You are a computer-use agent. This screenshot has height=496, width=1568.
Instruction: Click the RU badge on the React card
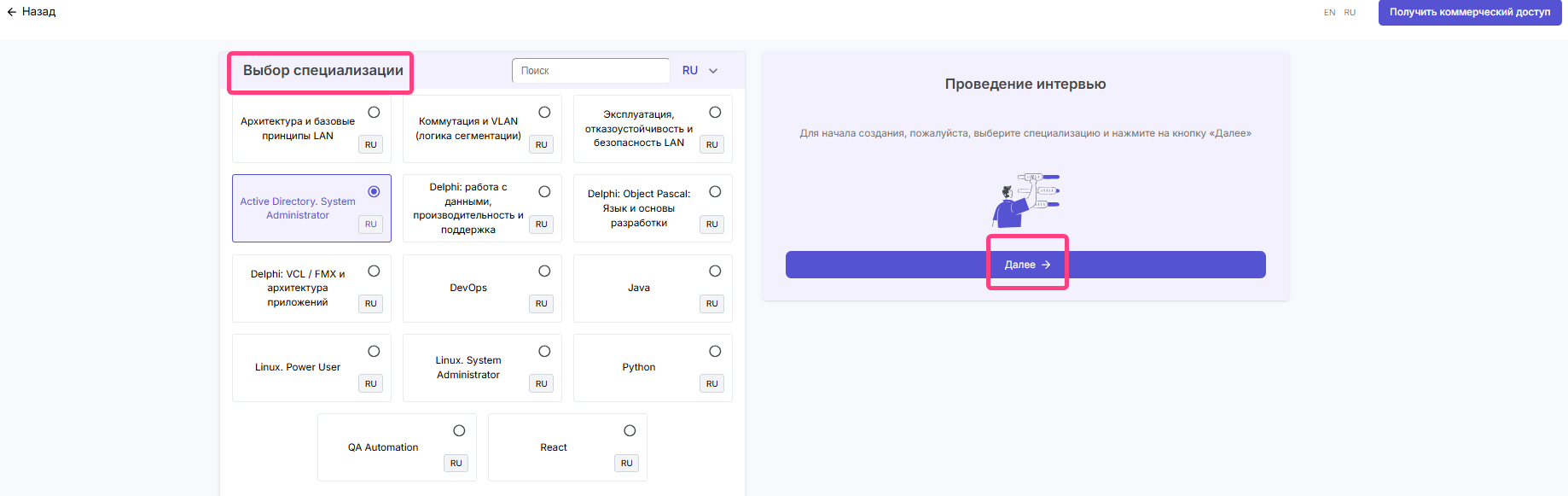(x=626, y=464)
